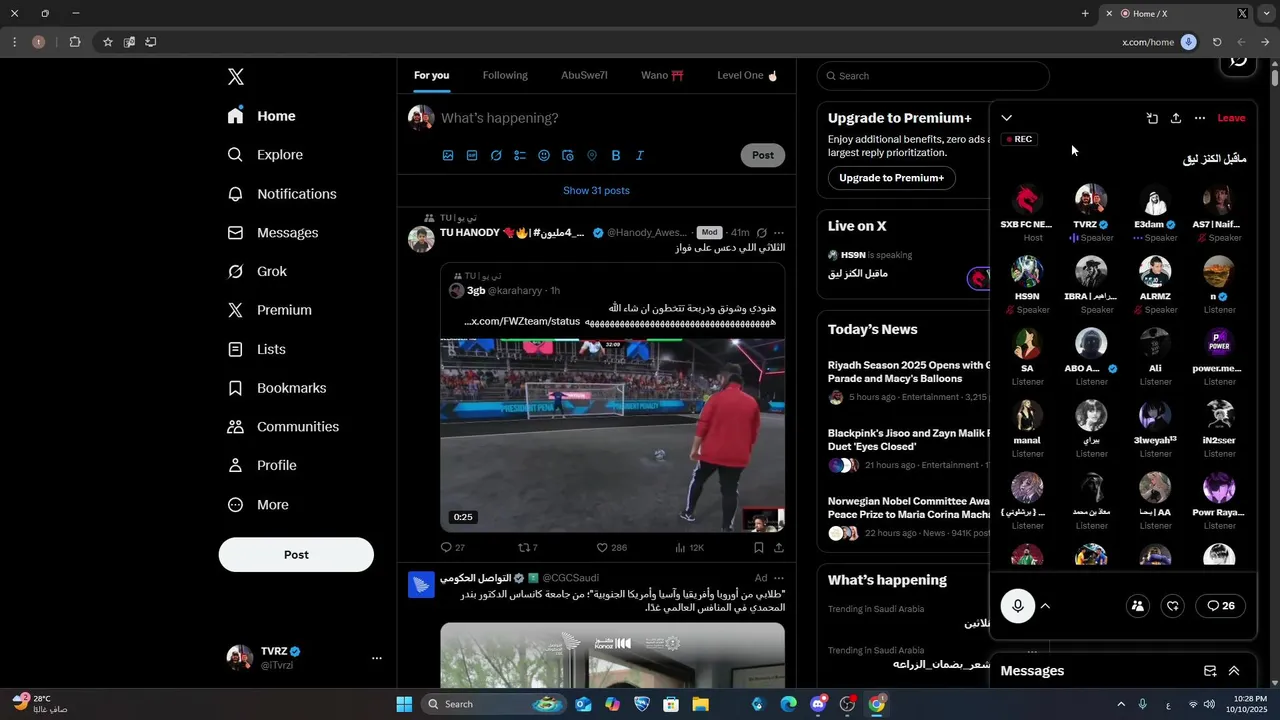
Task: Schedule the post with calendar icon
Action: pyautogui.click(x=568, y=155)
